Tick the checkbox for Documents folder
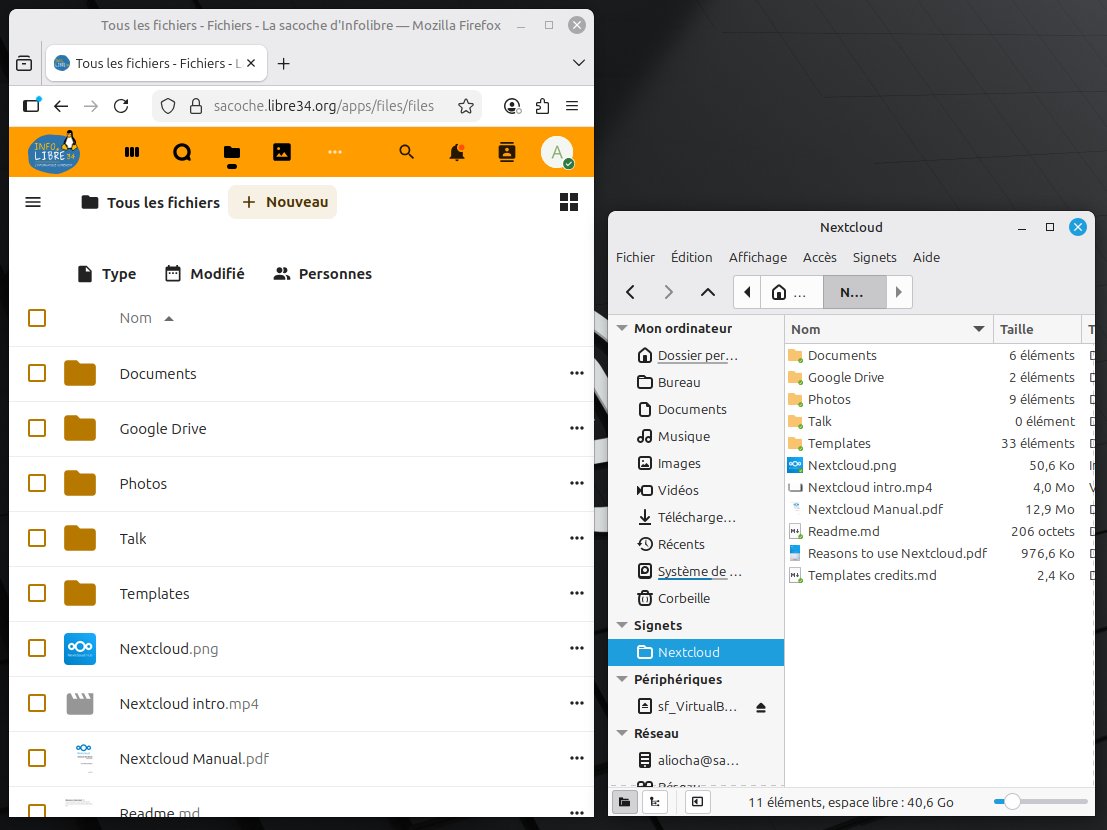Viewport: 1107px width, 830px height. [37, 373]
